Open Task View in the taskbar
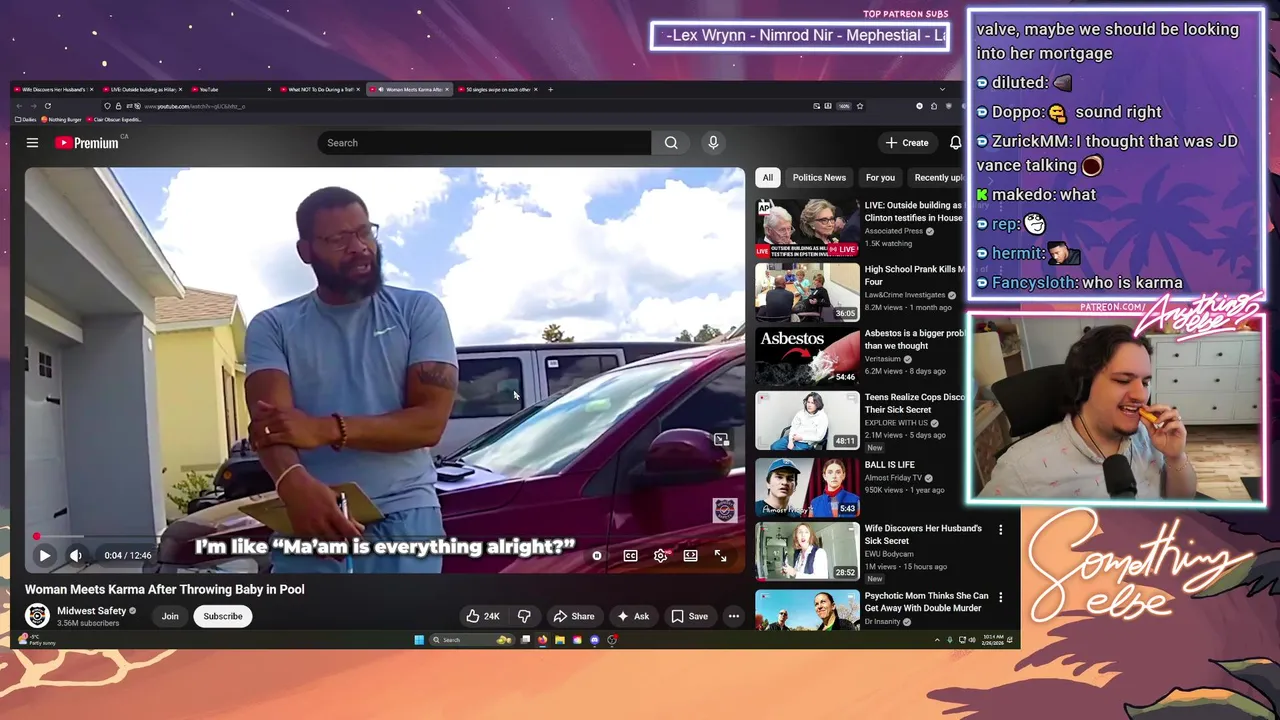The height and width of the screenshot is (720, 1280). pos(525,640)
